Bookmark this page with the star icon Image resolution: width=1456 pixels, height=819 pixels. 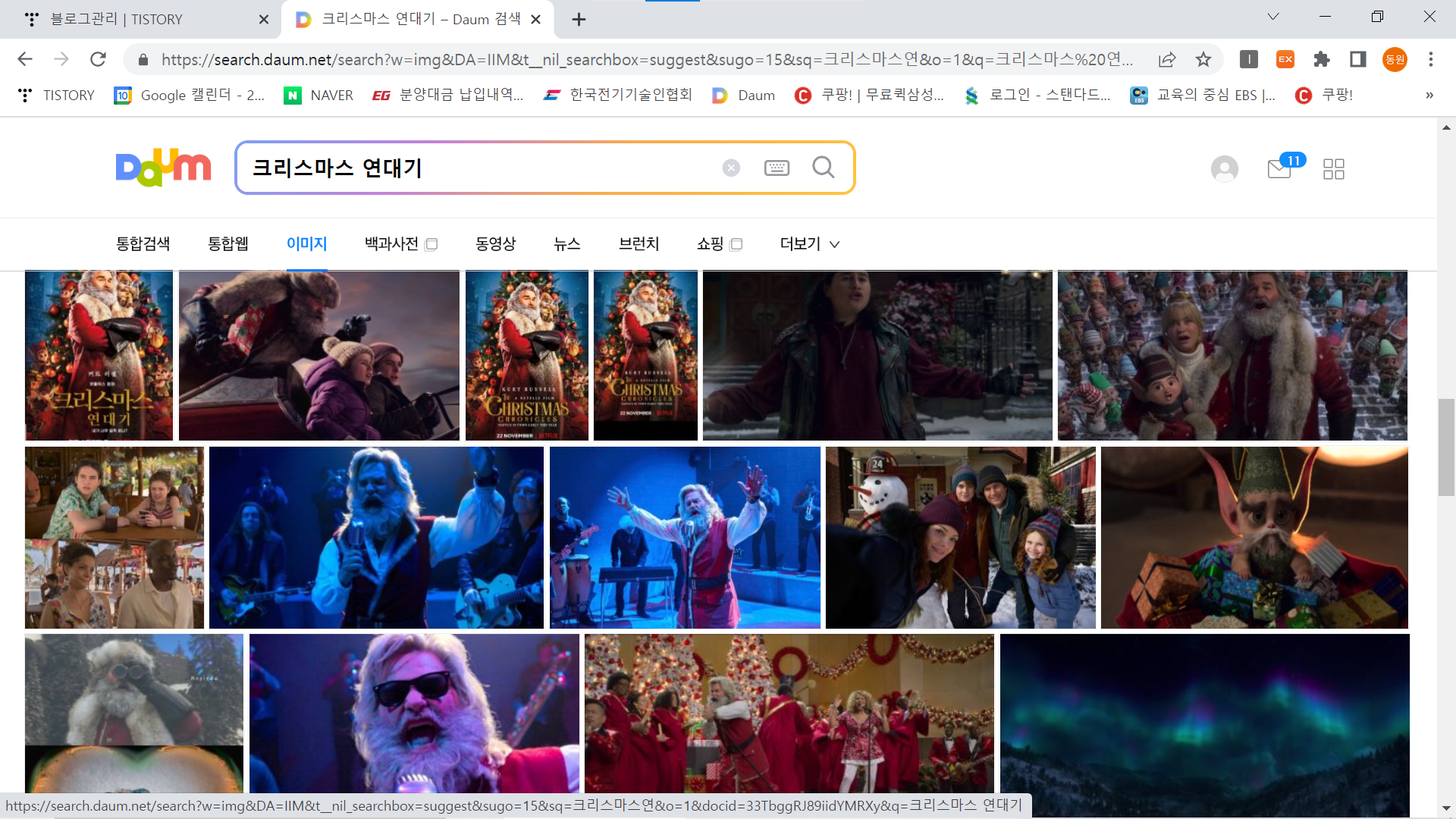click(1203, 59)
